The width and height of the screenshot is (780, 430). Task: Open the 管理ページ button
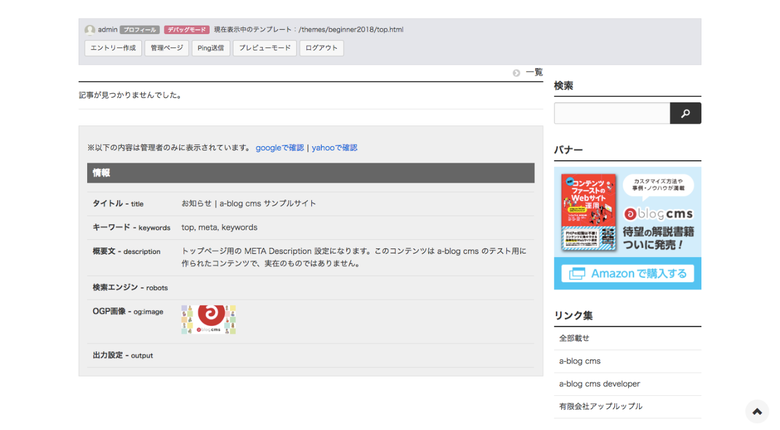coord(167,48)
